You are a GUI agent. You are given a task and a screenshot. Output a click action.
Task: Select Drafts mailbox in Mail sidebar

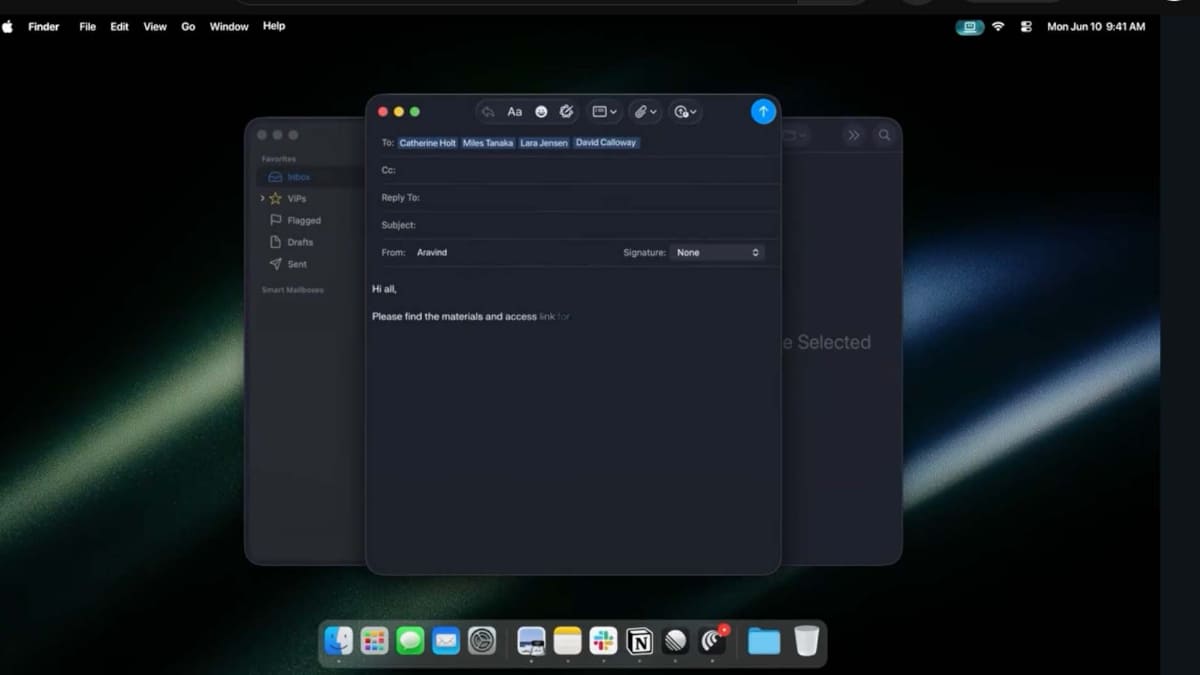pyautogui.click(x=291, y=242)
